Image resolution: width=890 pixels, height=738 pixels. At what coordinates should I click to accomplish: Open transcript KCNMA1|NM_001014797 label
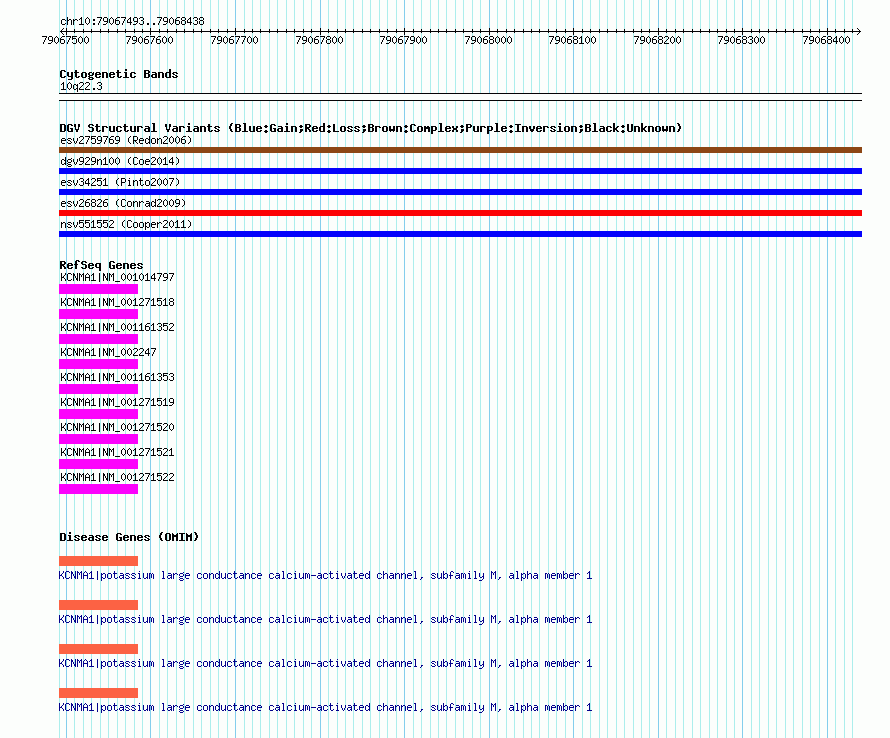coord(117,278)
